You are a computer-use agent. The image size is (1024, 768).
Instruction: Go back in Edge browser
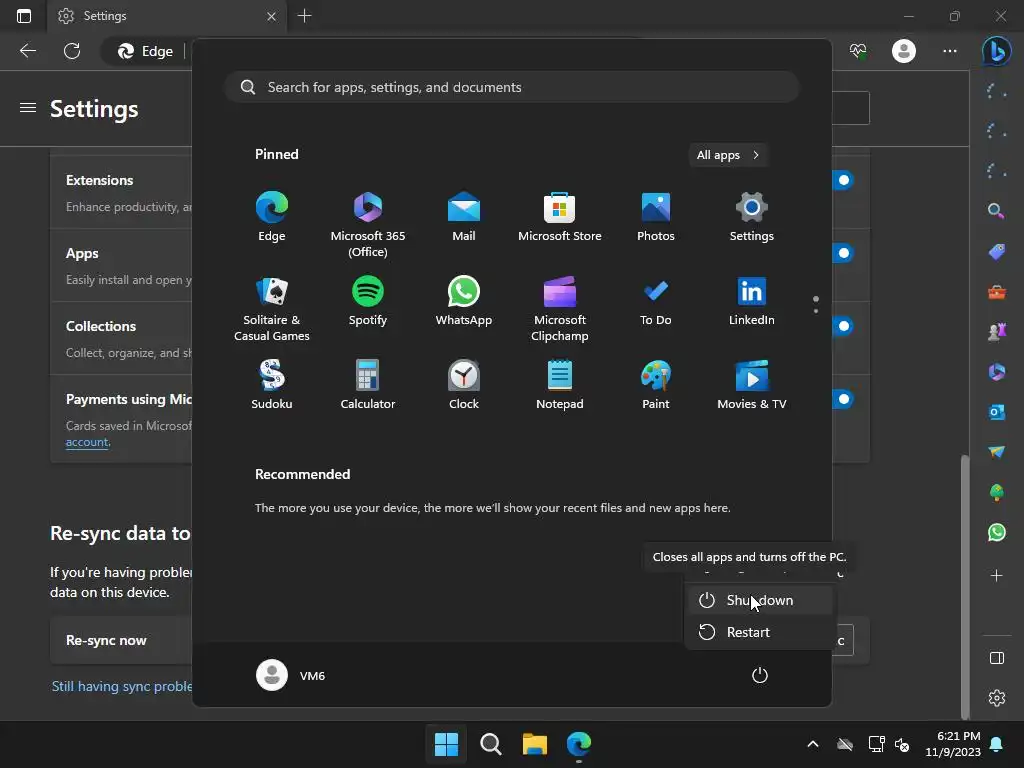pyautogui.click(x=27, y=51)
